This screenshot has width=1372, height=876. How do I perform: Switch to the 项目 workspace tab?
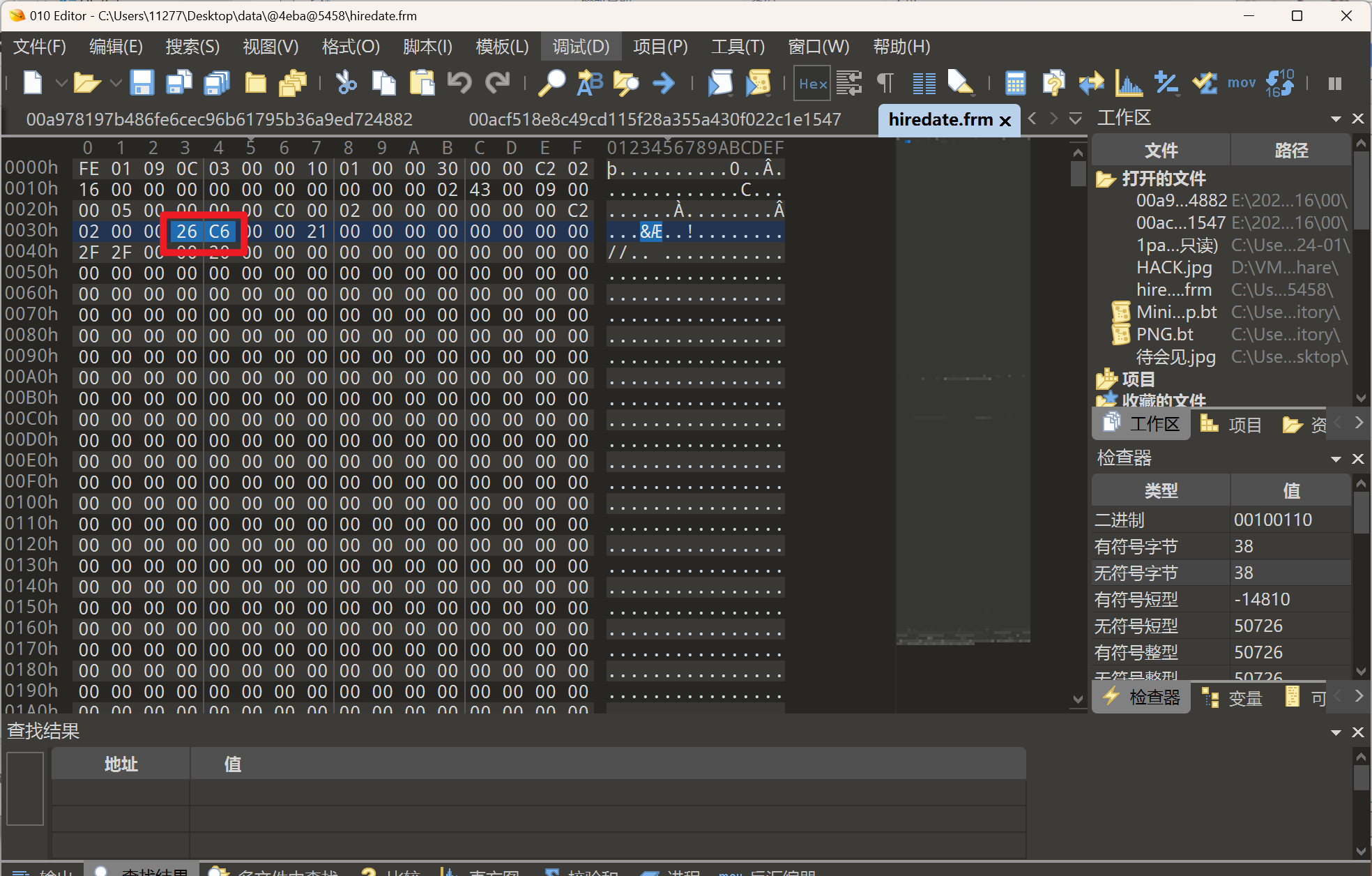point(1232,424)
